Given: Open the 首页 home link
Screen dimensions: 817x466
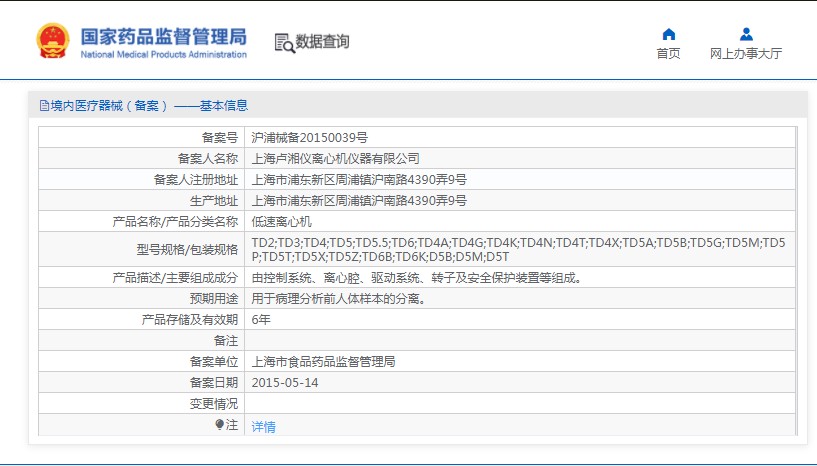Looking at the screenshot, I should tap(669, 53).
